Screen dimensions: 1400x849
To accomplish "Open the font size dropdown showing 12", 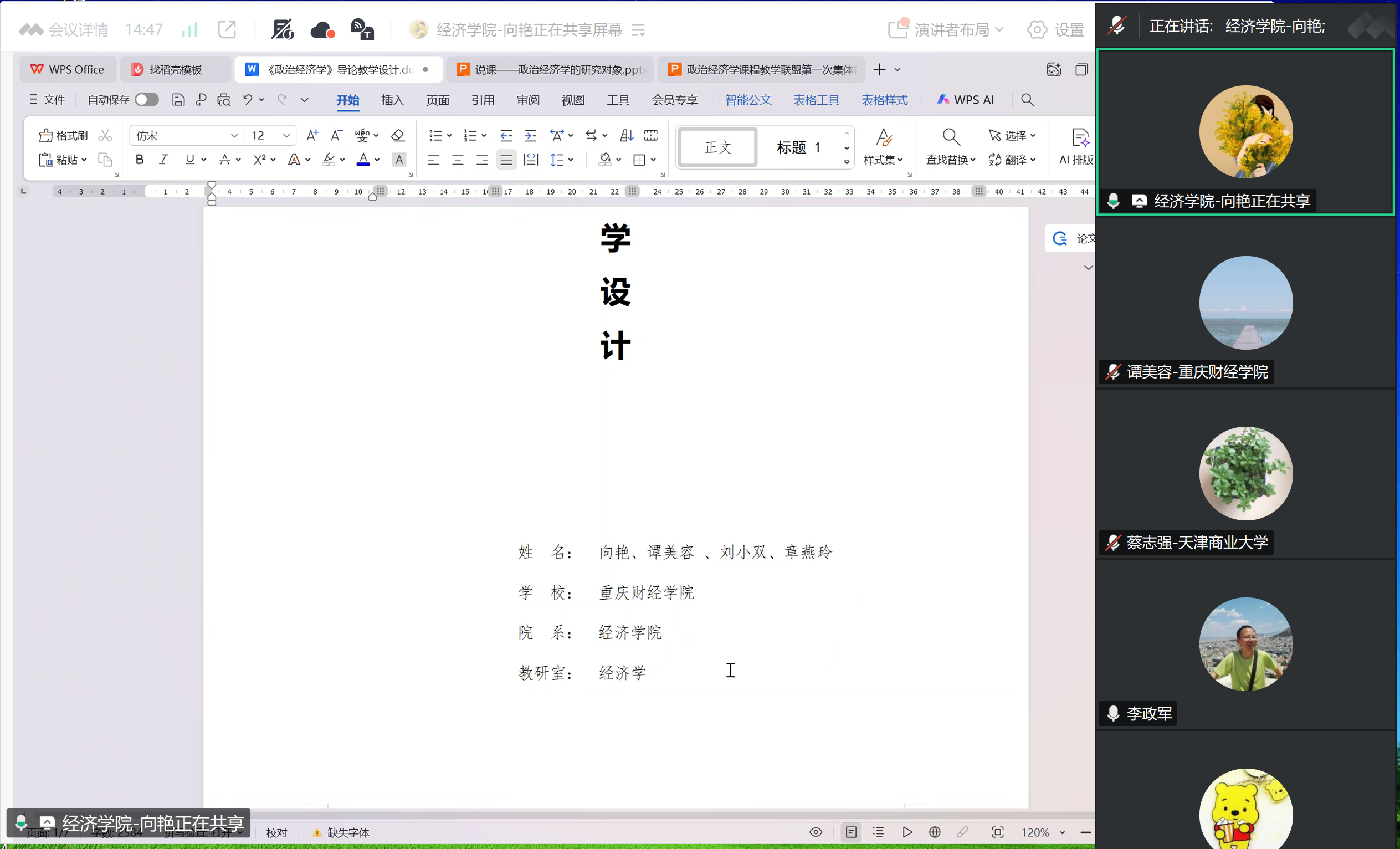I will [x=286, y=135].
